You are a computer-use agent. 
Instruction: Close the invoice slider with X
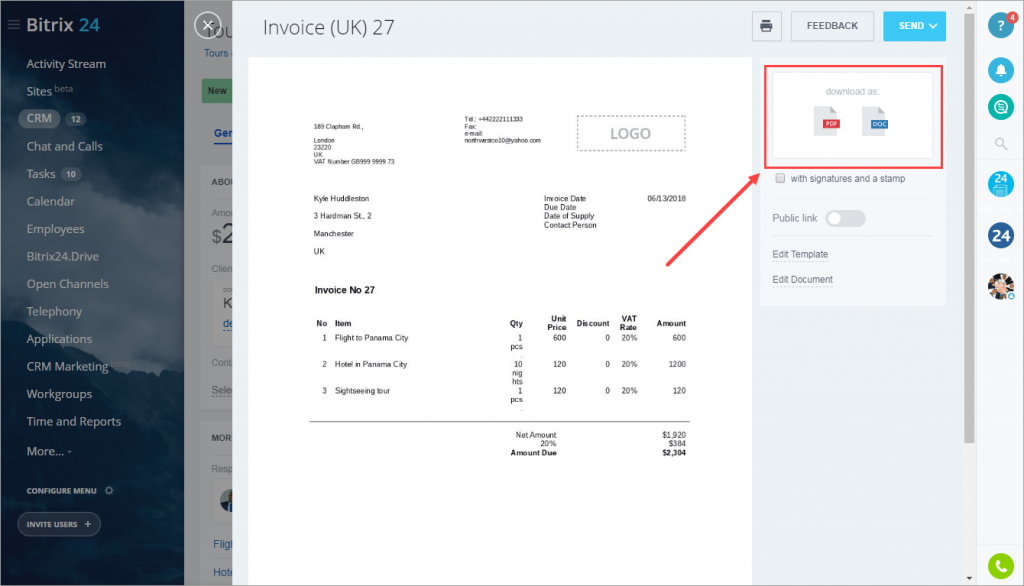point(208,25)
